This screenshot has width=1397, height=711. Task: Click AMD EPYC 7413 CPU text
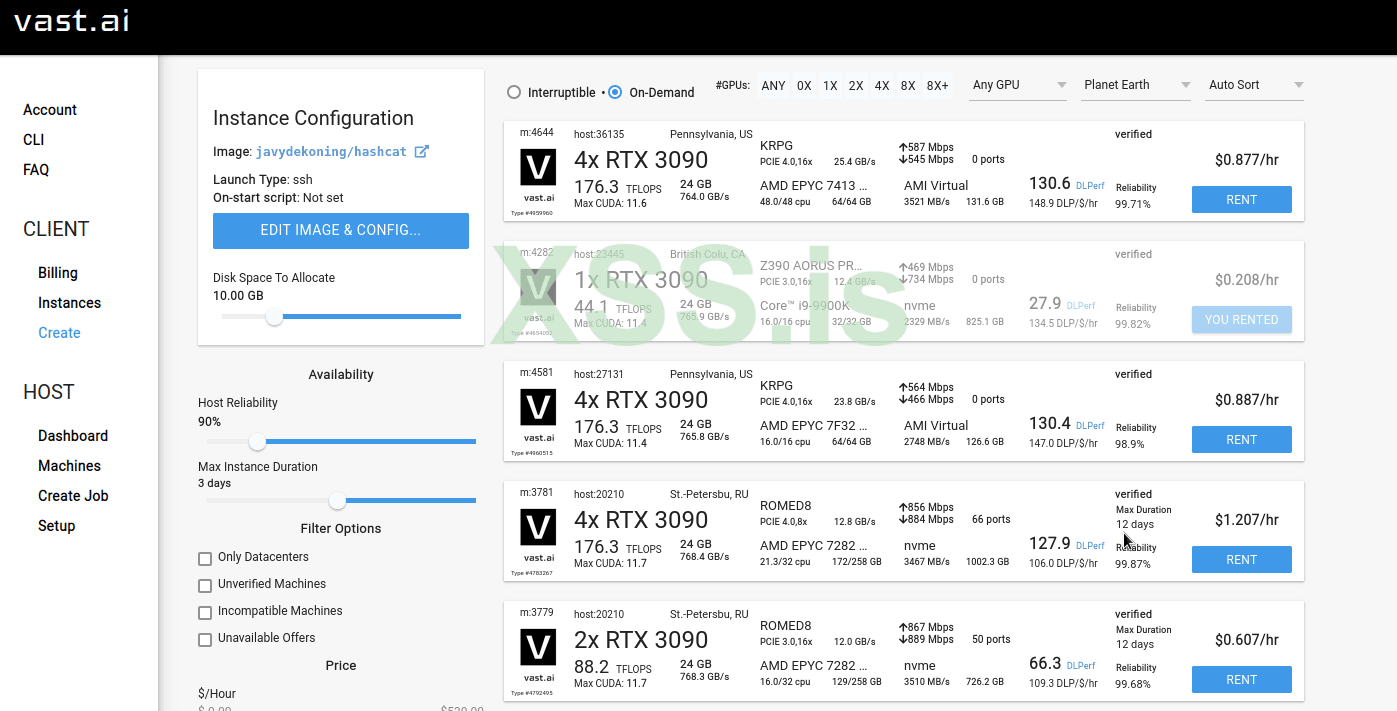point(814,186)
